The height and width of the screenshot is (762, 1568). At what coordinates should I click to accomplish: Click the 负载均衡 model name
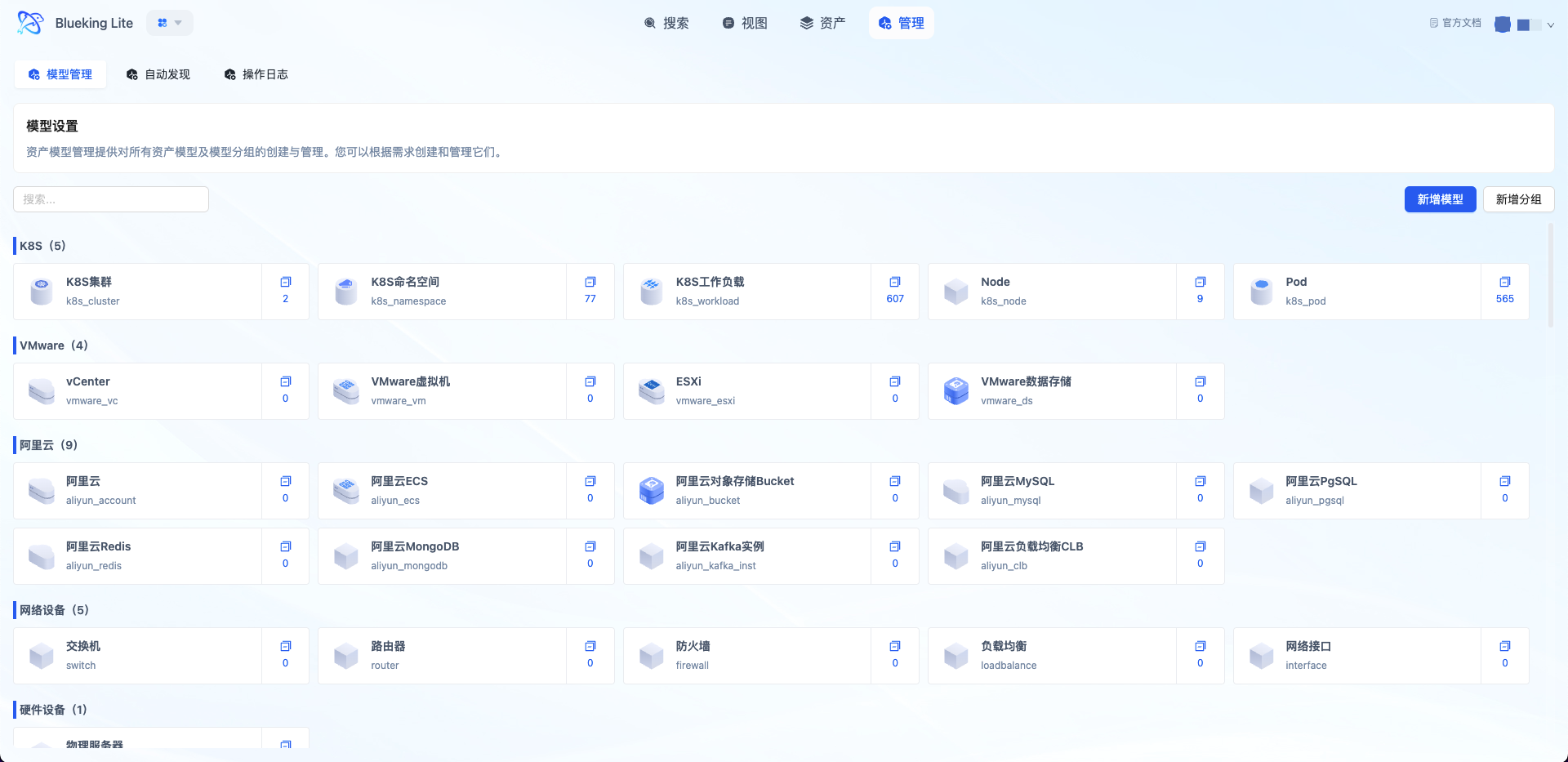(x=1004, y=646)
